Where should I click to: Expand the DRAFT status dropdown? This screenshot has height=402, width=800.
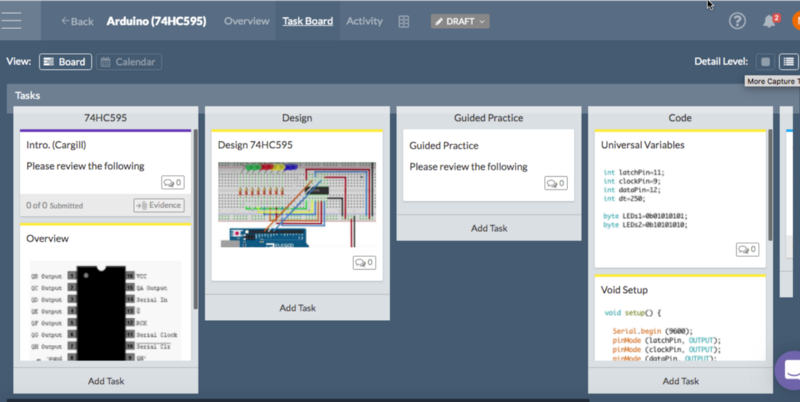tap(460, 21)
